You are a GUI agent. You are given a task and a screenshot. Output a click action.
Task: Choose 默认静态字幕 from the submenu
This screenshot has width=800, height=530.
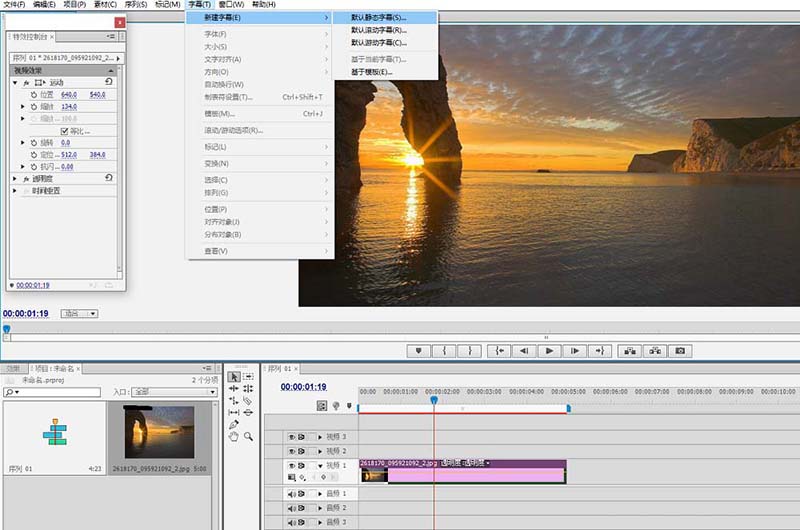click(379, 18)
